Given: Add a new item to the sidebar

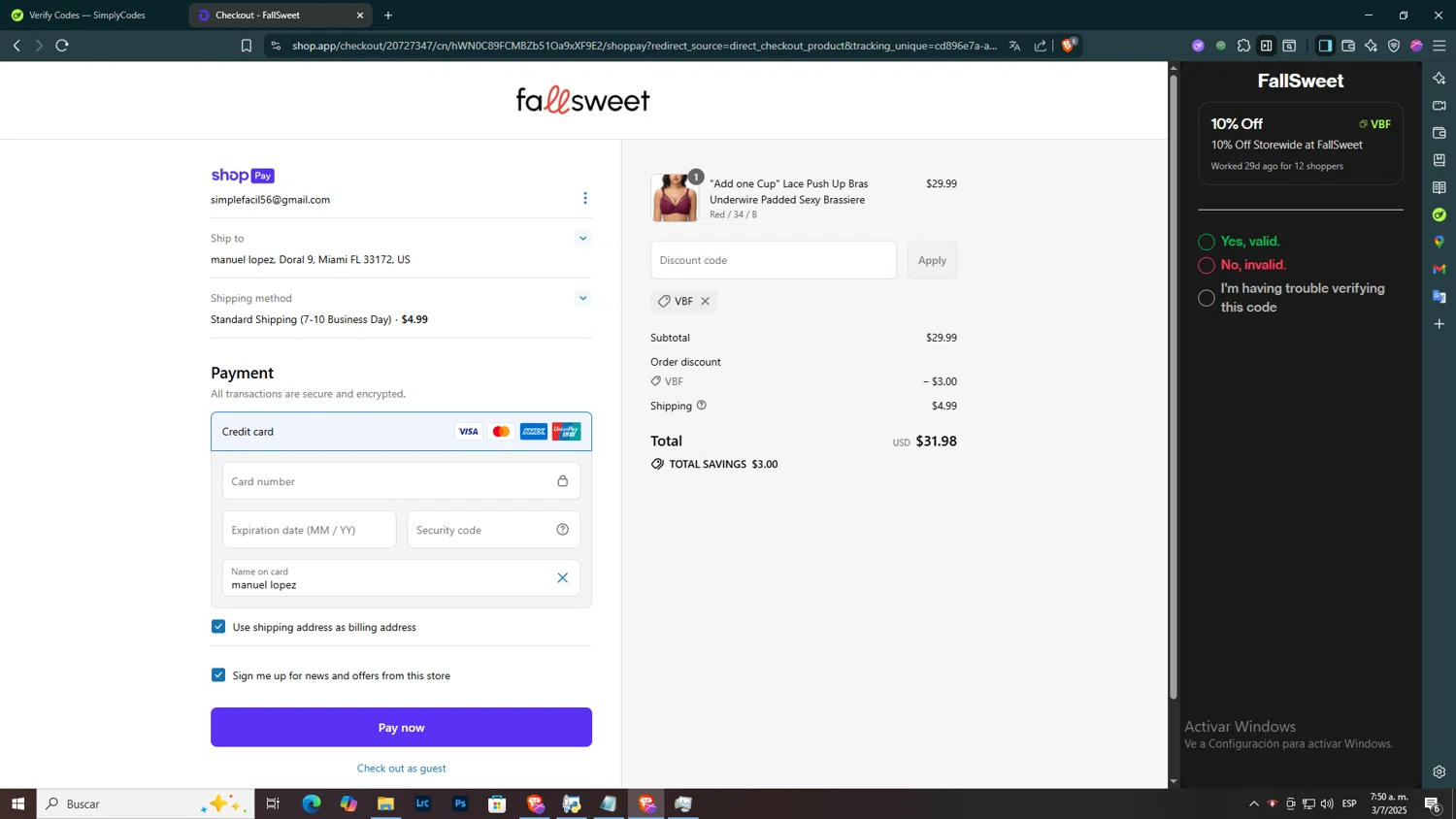Looking at the screenshot, I should point(1439,323).
